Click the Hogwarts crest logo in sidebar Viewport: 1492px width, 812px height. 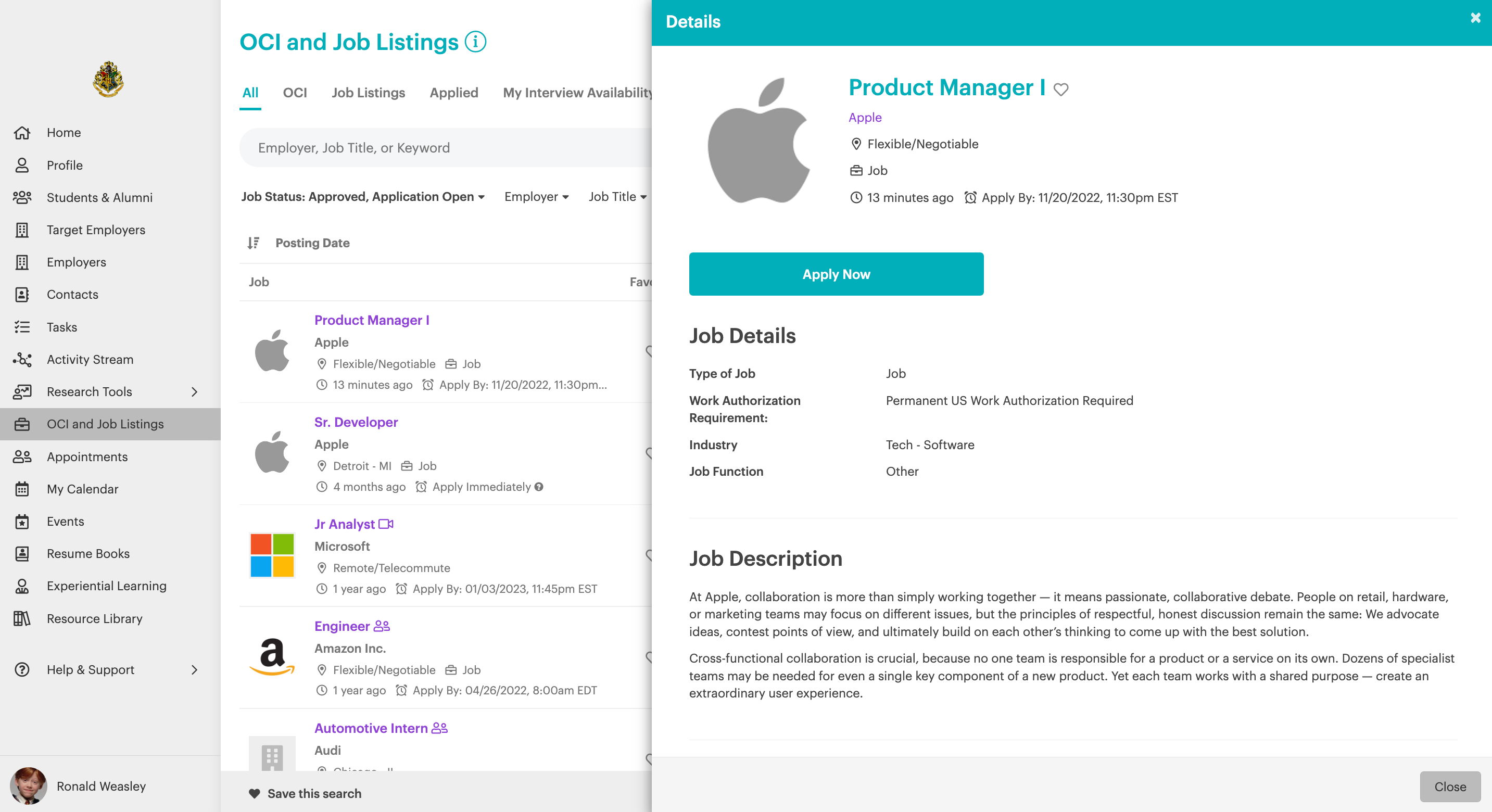108,79
